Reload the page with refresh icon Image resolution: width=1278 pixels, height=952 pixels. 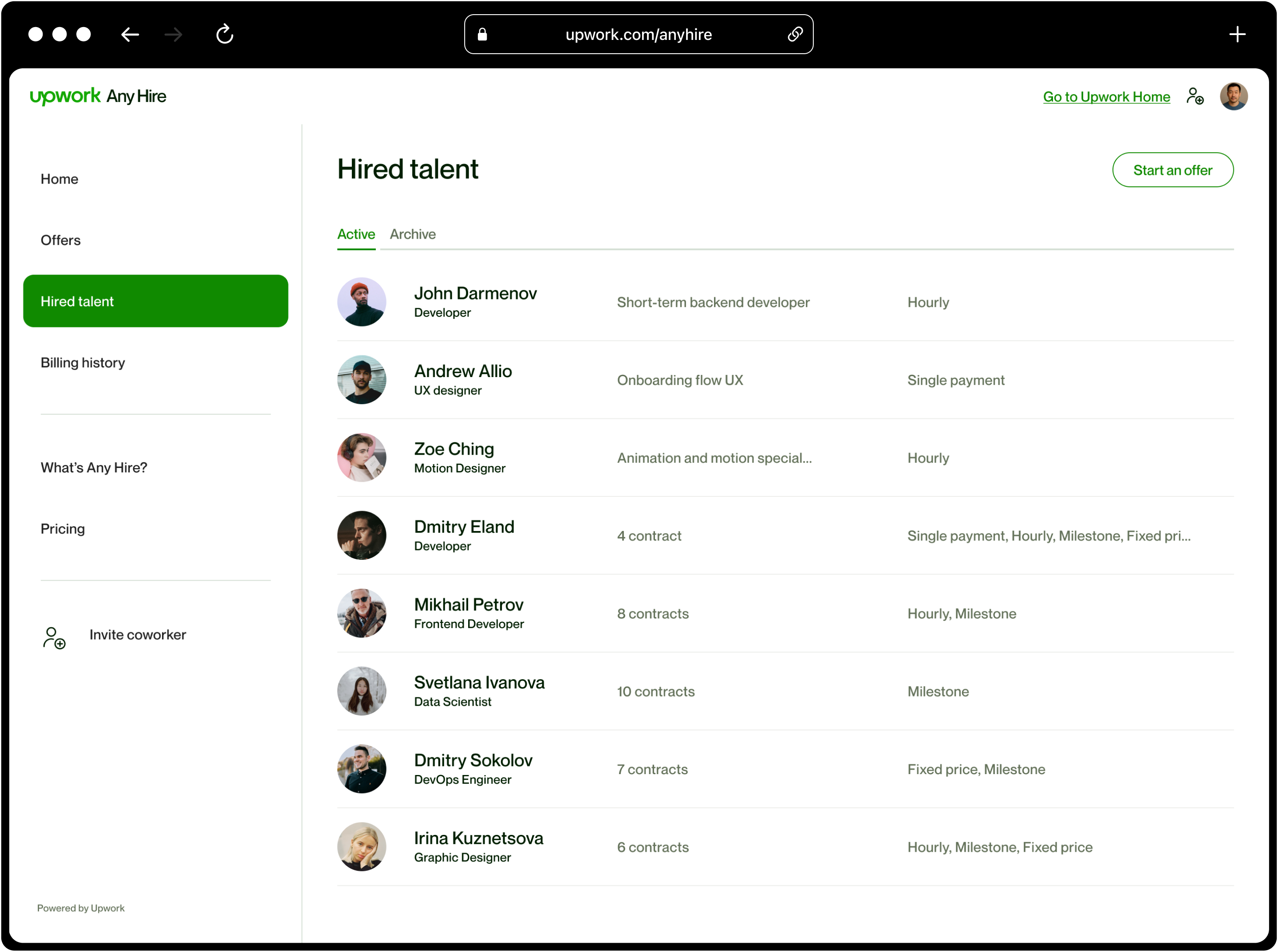225,34
